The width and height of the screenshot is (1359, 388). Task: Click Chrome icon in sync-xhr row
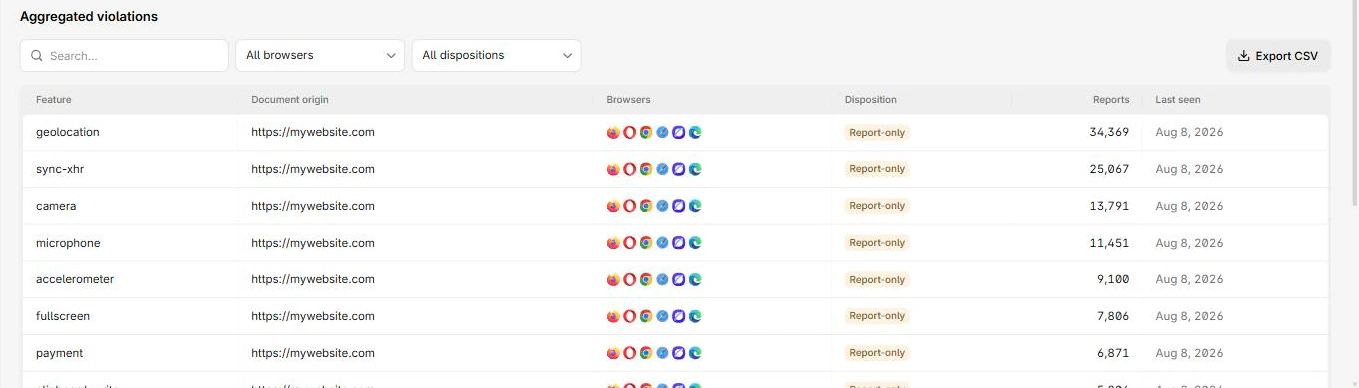tap(646, 169)
